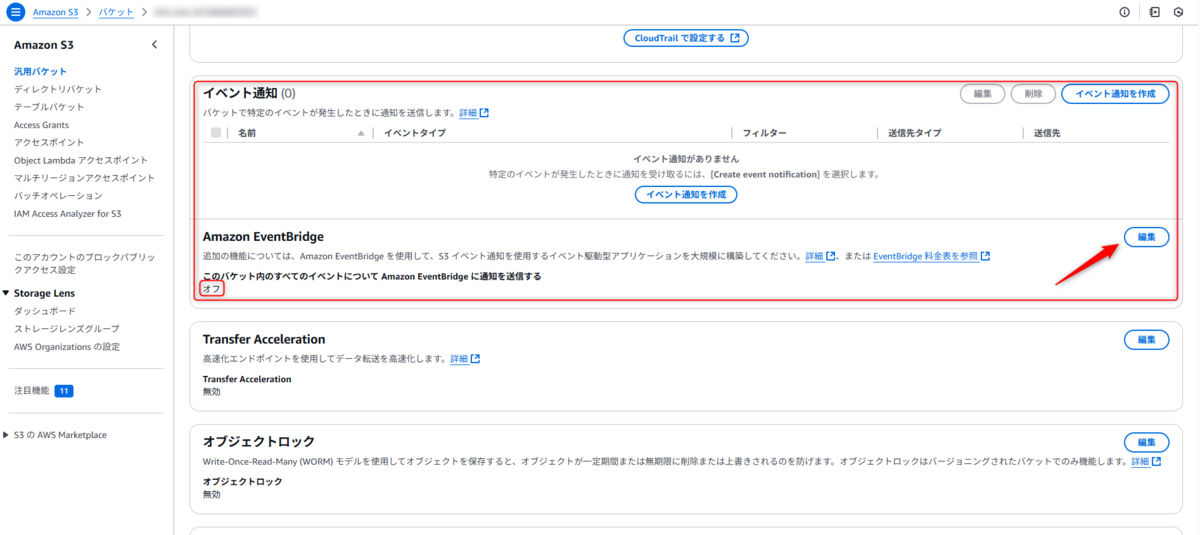This screenshot has width=1200, height=535.
Task: Open Storage Lens ダッシュボード
Action: [45, 311]
